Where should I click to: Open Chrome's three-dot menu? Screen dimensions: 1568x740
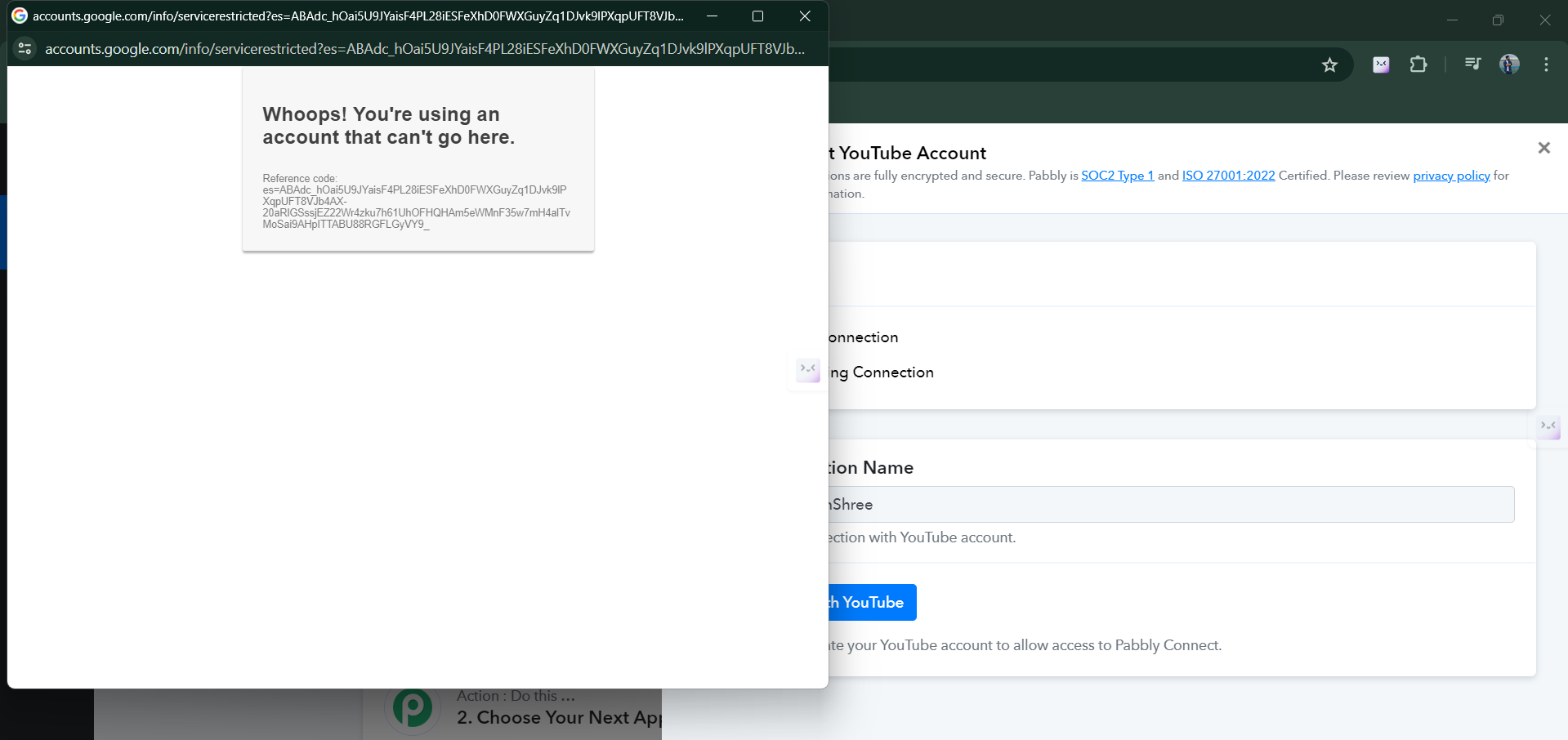coord(1546,65)
